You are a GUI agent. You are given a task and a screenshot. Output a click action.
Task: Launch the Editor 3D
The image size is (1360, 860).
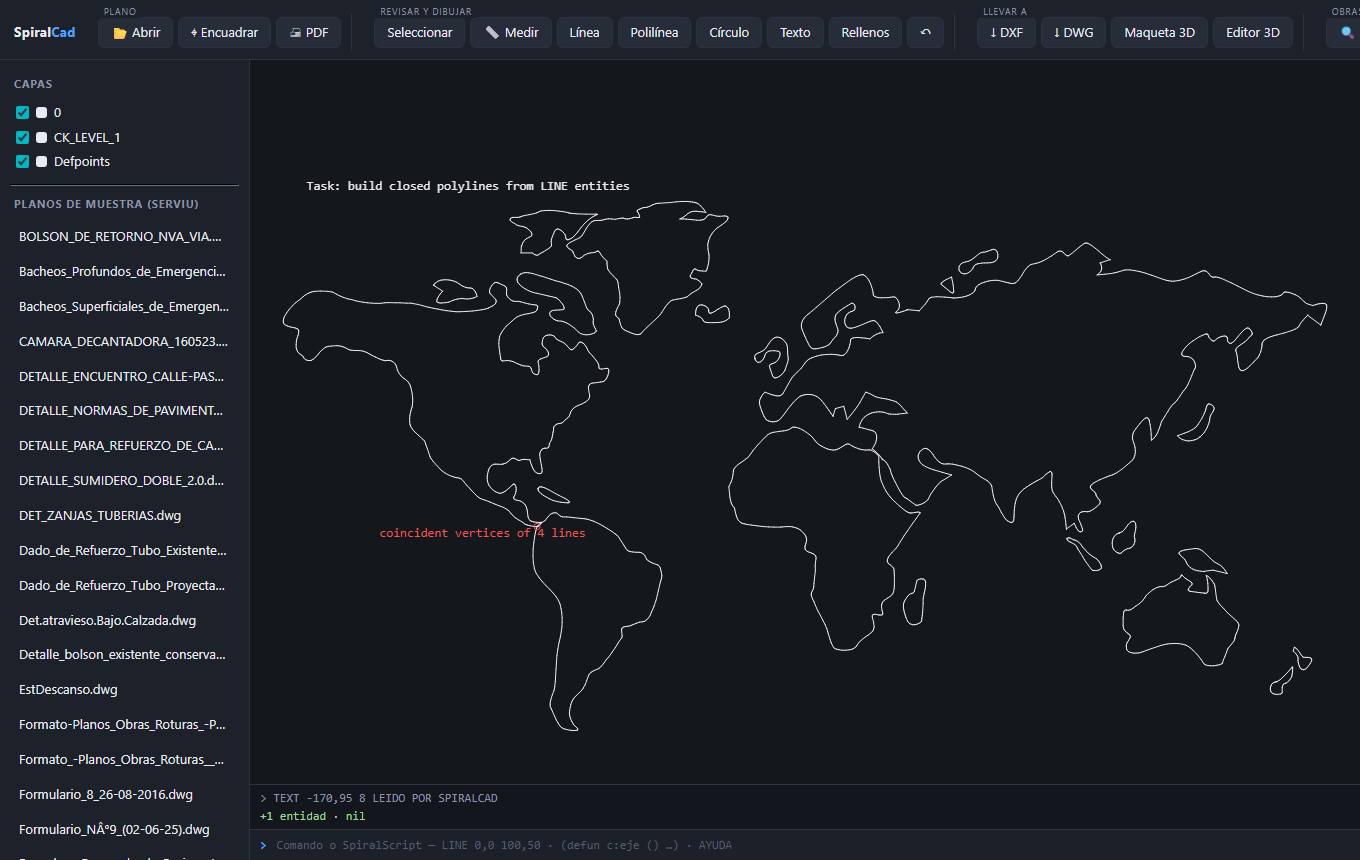tap(1253, 32)
